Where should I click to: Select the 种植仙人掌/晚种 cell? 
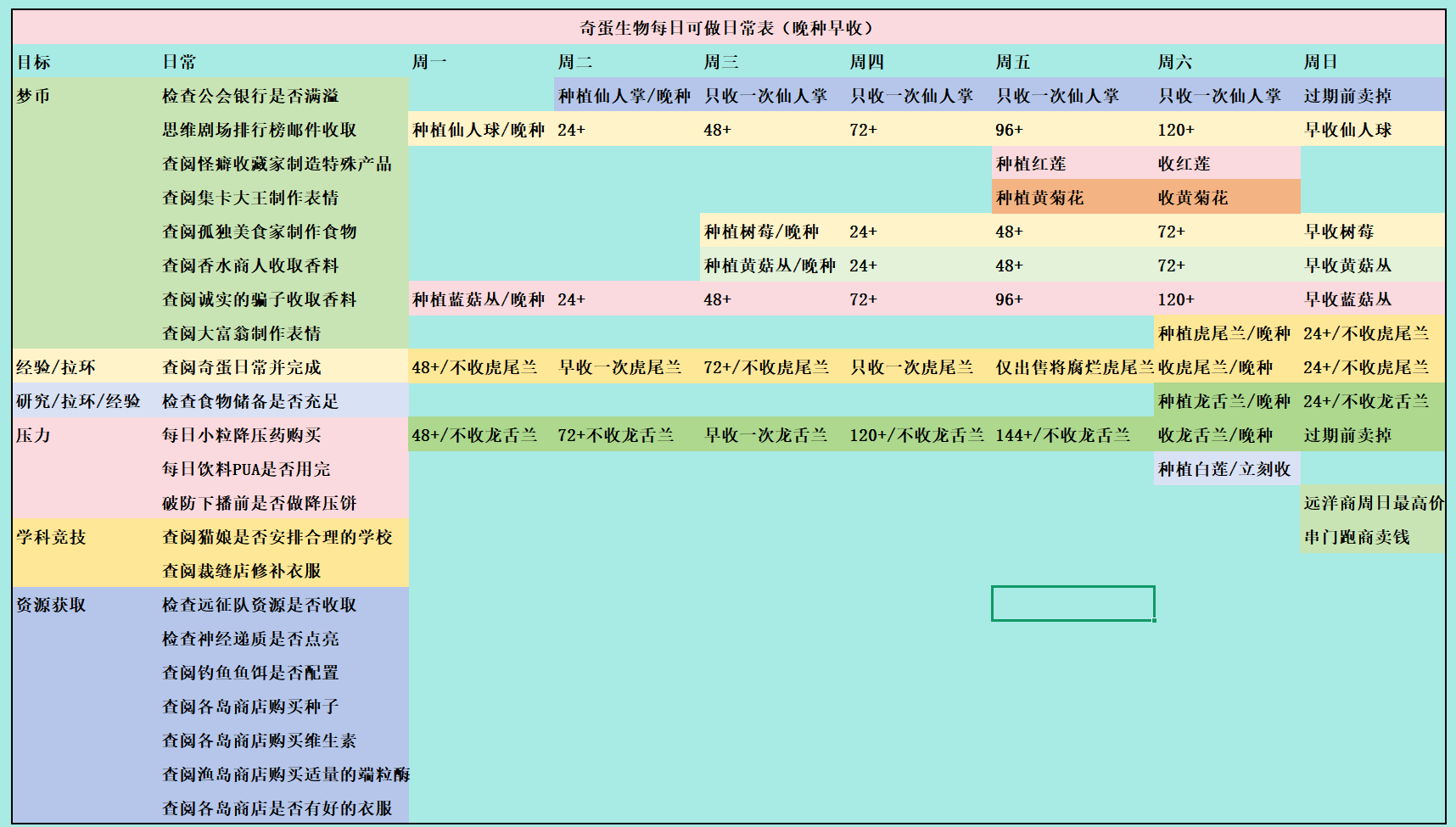(x=625, y=96)
